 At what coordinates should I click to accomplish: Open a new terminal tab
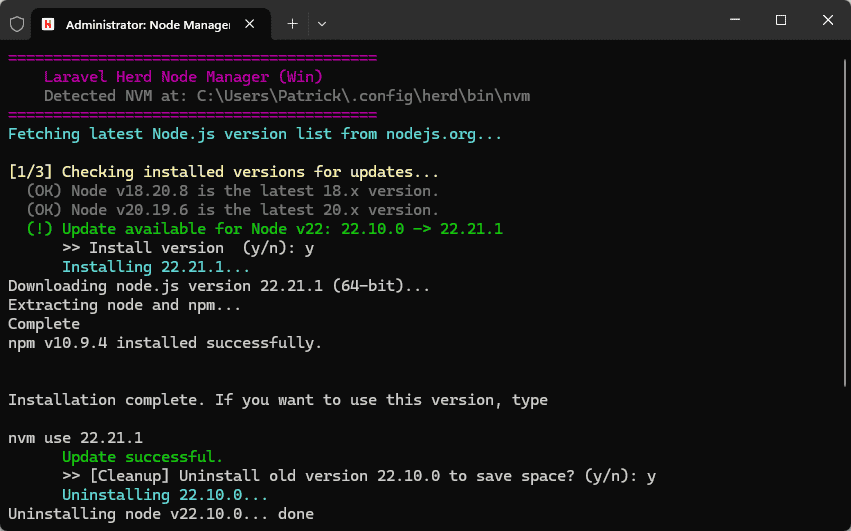click(x=293, y=24)
